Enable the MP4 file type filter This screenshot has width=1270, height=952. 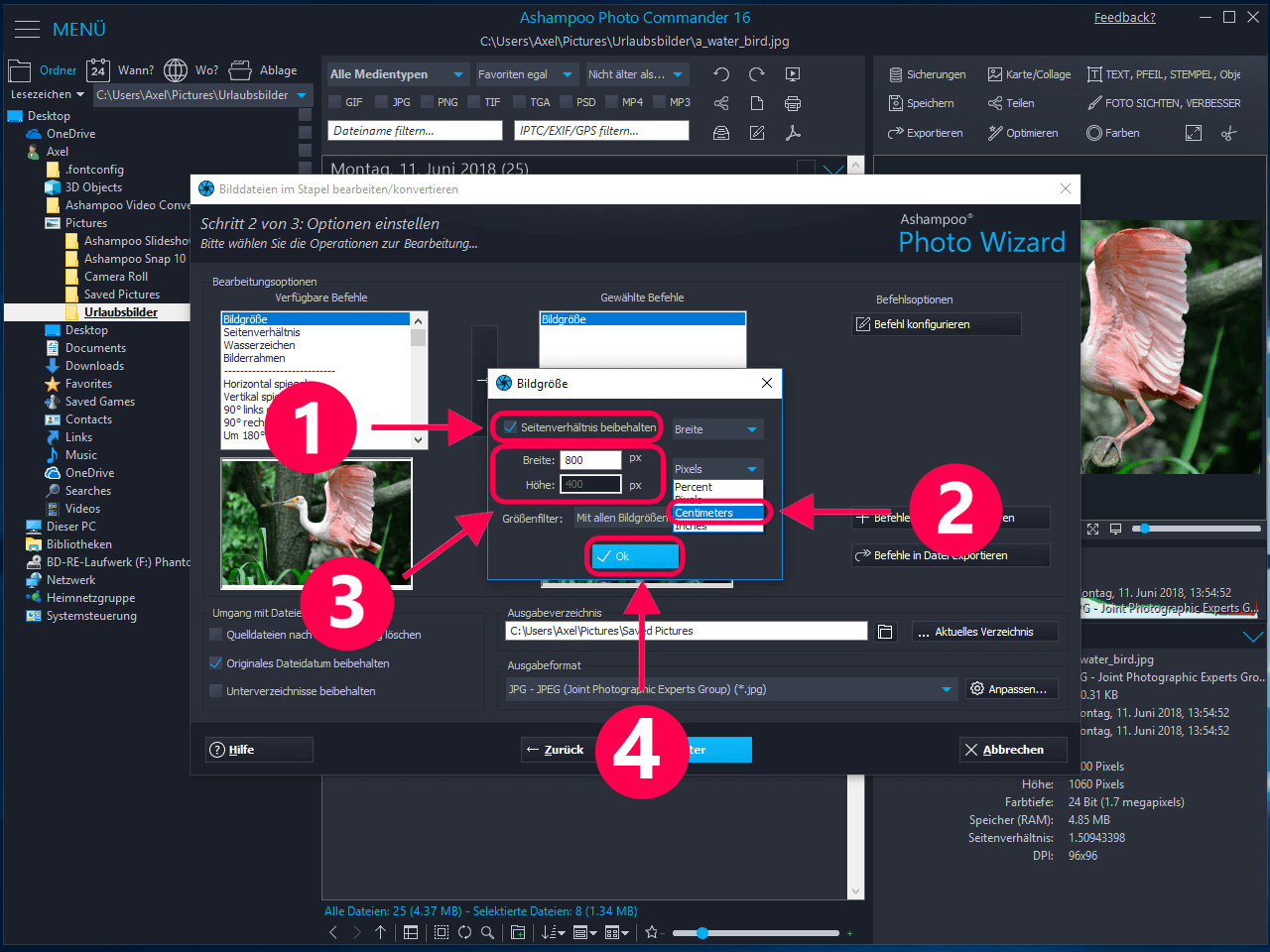coord(611,102)
